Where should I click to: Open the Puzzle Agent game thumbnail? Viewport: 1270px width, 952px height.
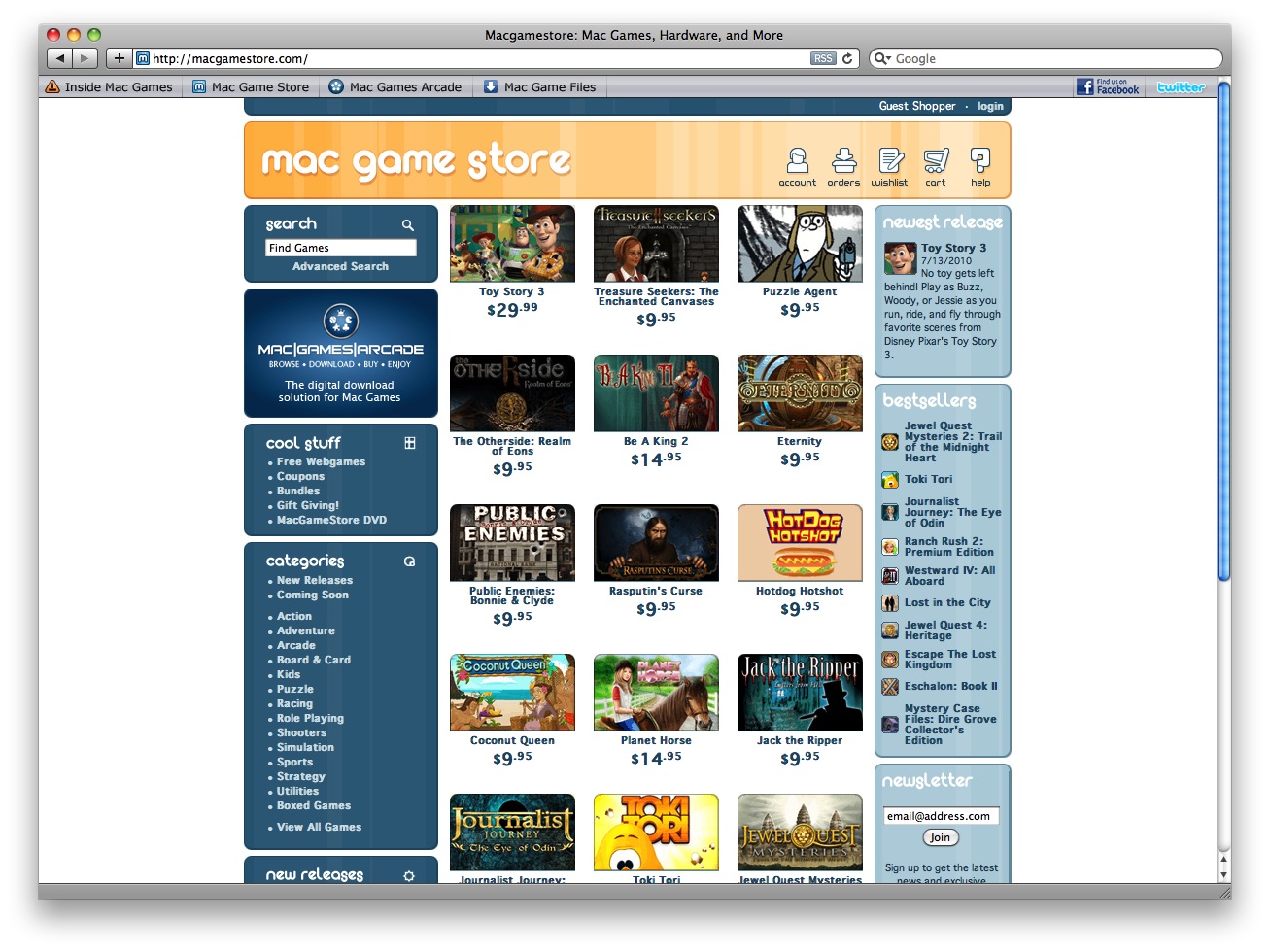[x=800, y=244]
